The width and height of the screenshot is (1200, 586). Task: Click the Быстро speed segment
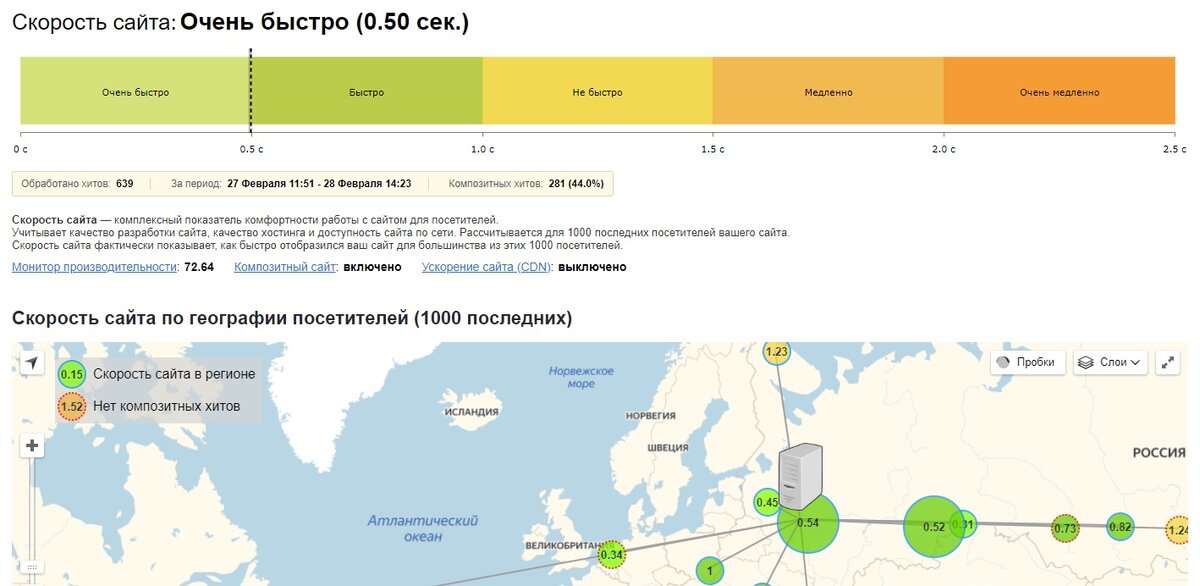coord(367,93)
